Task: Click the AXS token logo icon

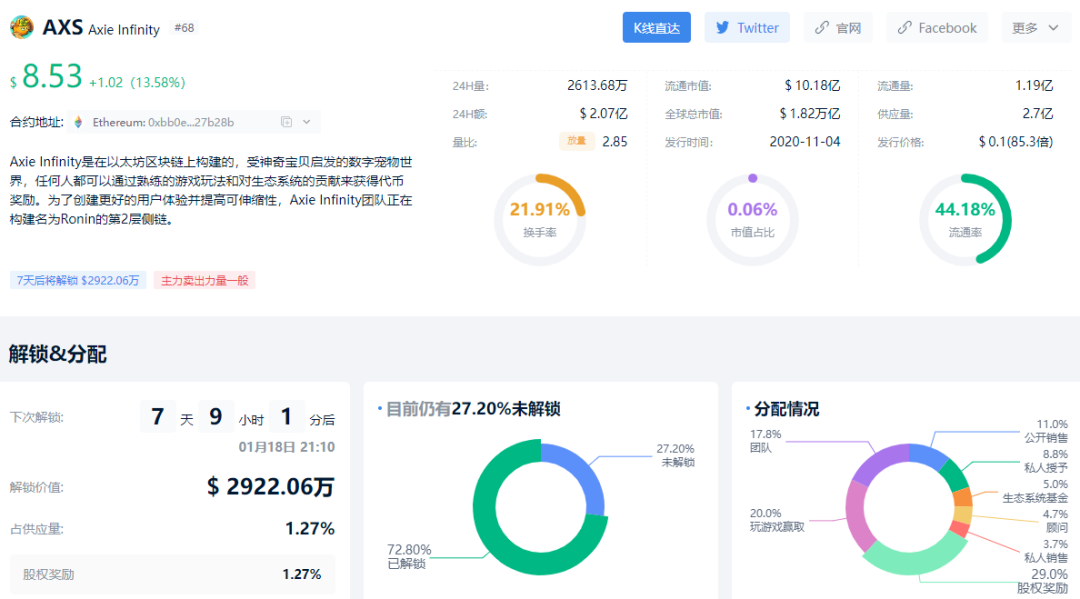Action: tap(21, 27)
